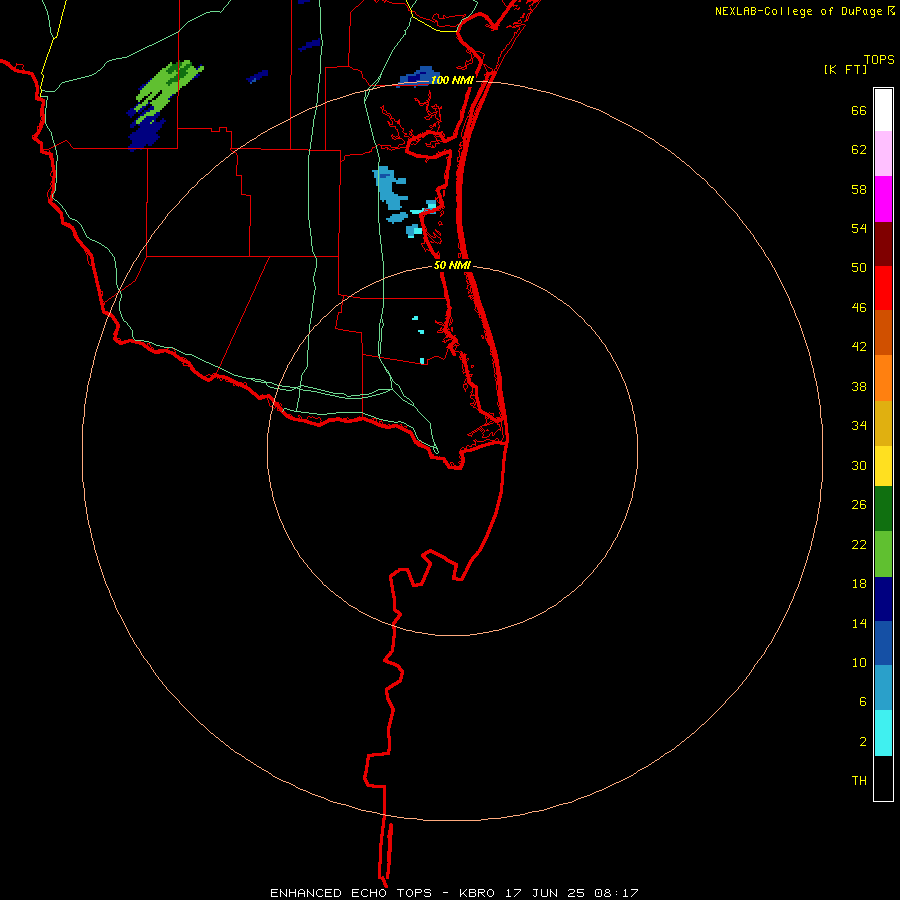Click the light pink legend swatch

pos(883,153)
